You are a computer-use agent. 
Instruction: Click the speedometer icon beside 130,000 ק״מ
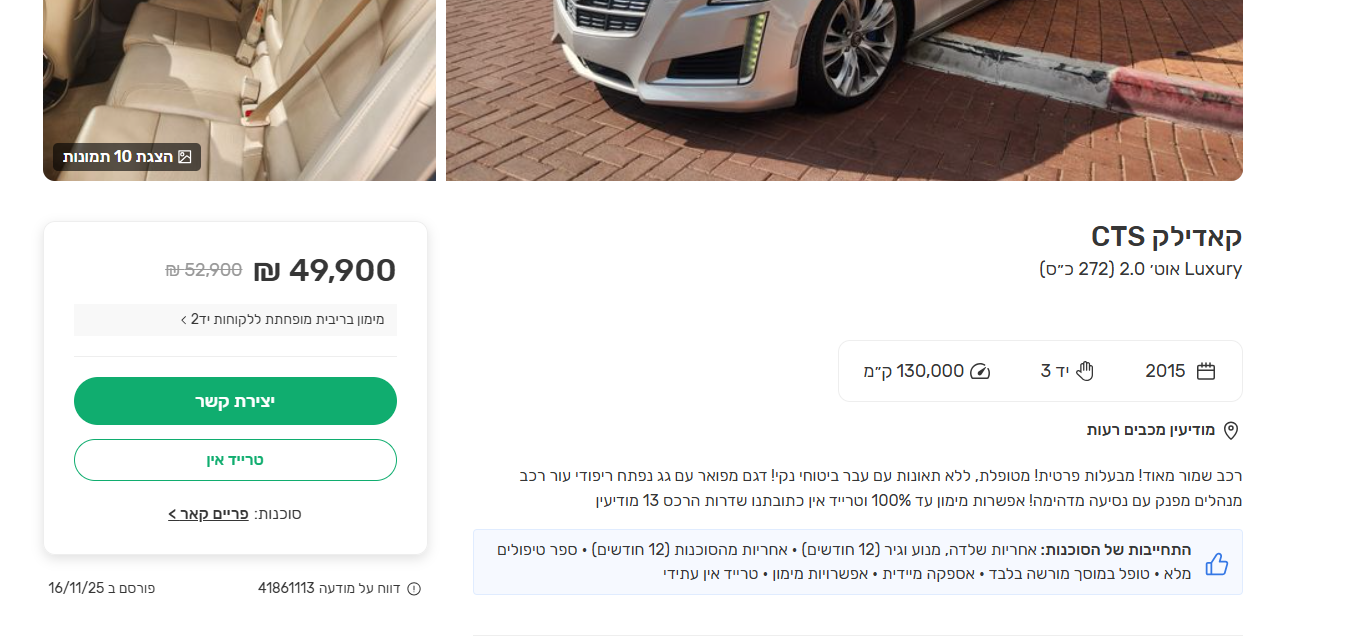click(x=980, y=371)
